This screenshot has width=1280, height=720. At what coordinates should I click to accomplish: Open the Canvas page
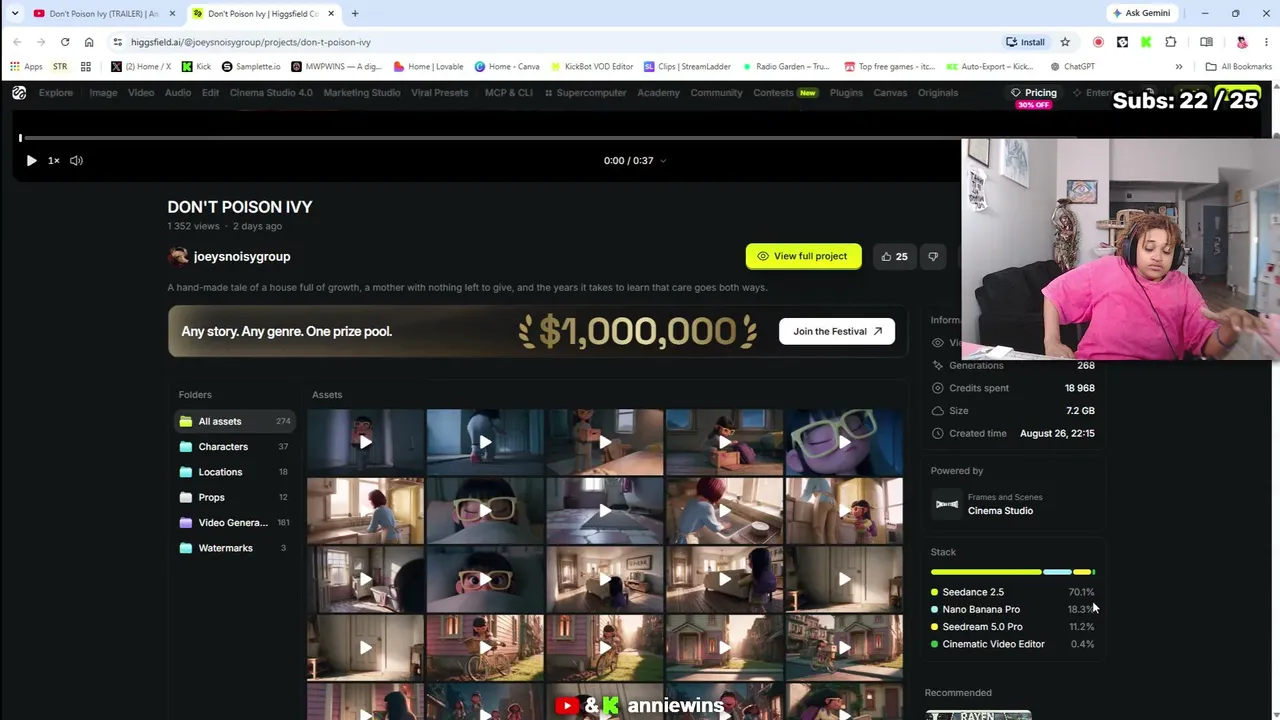[x=890, y=92]
